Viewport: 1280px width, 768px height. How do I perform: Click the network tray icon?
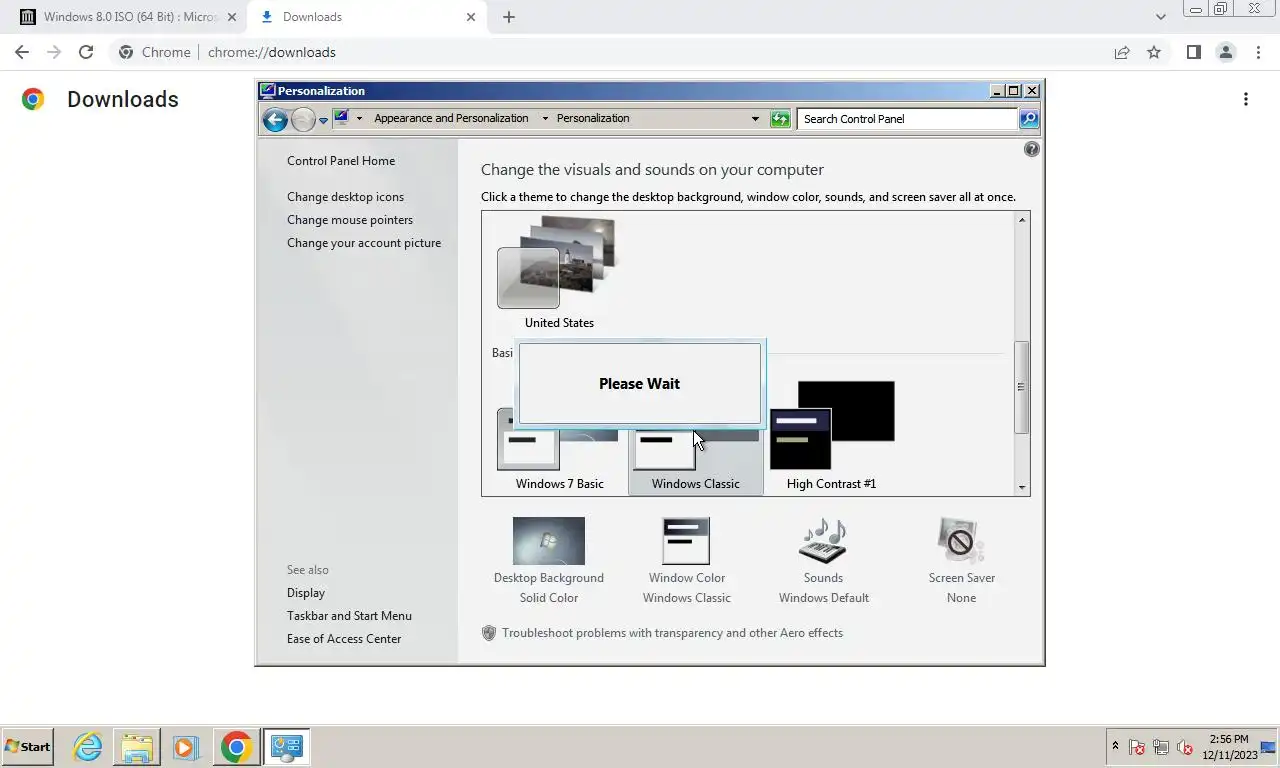click(1161, 747)
